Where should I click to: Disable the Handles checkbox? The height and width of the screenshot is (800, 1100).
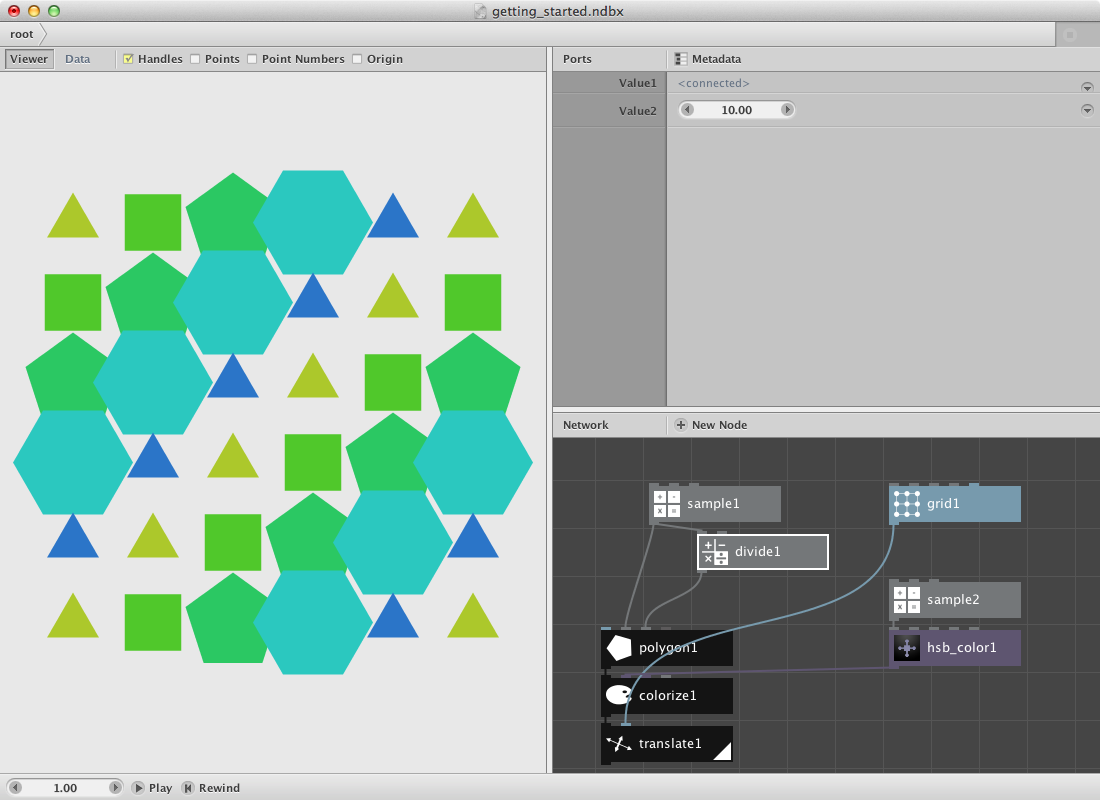coord(129,59)
